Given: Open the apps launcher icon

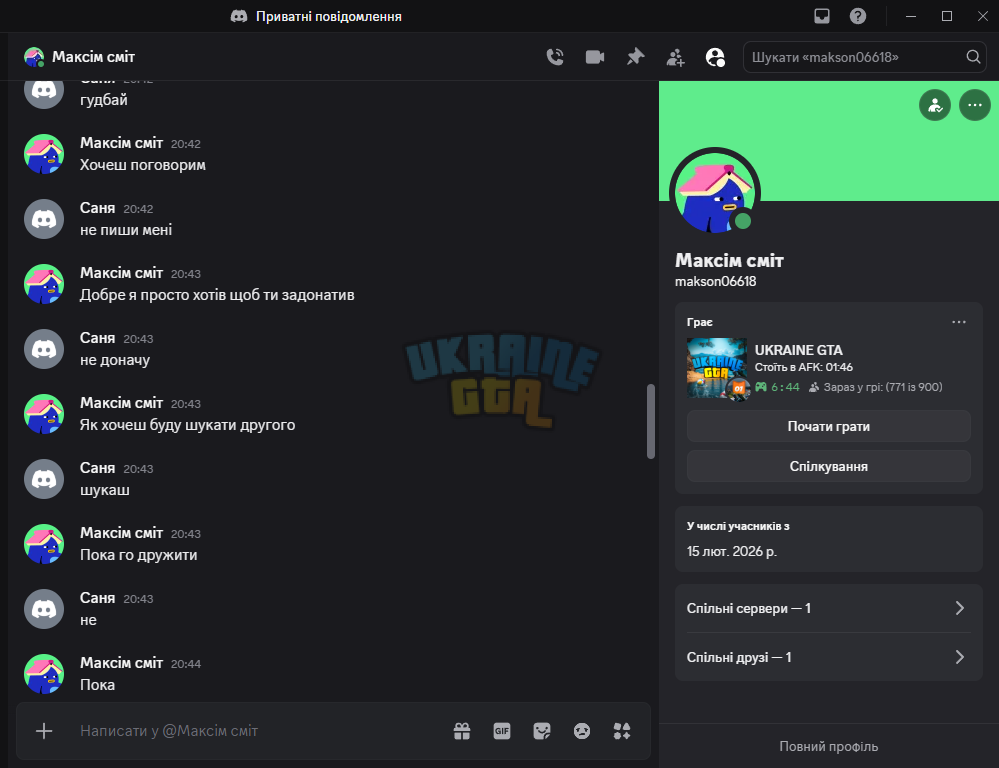Looking at the screenshot, I should [622, 731].
